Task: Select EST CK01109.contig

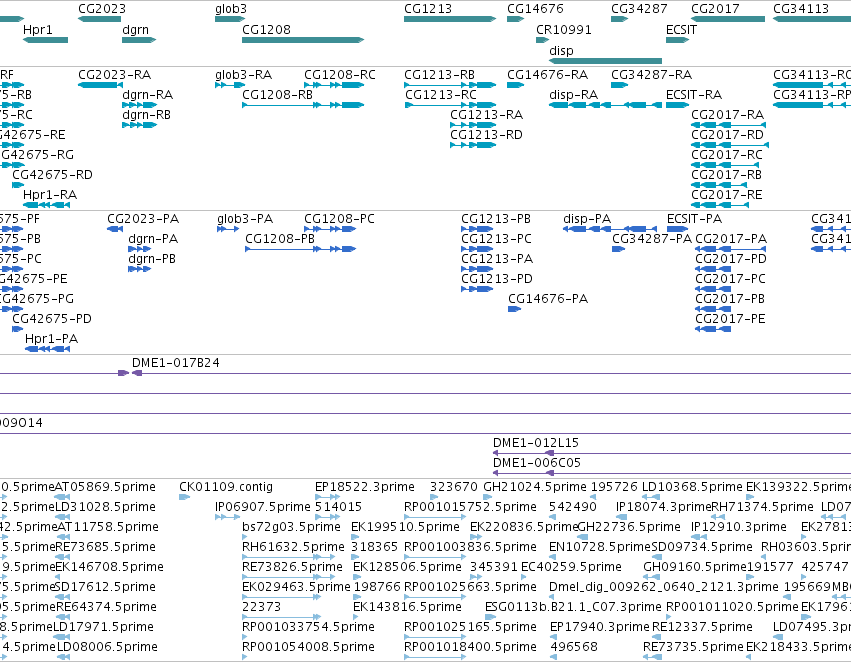Action: point(226,487)
